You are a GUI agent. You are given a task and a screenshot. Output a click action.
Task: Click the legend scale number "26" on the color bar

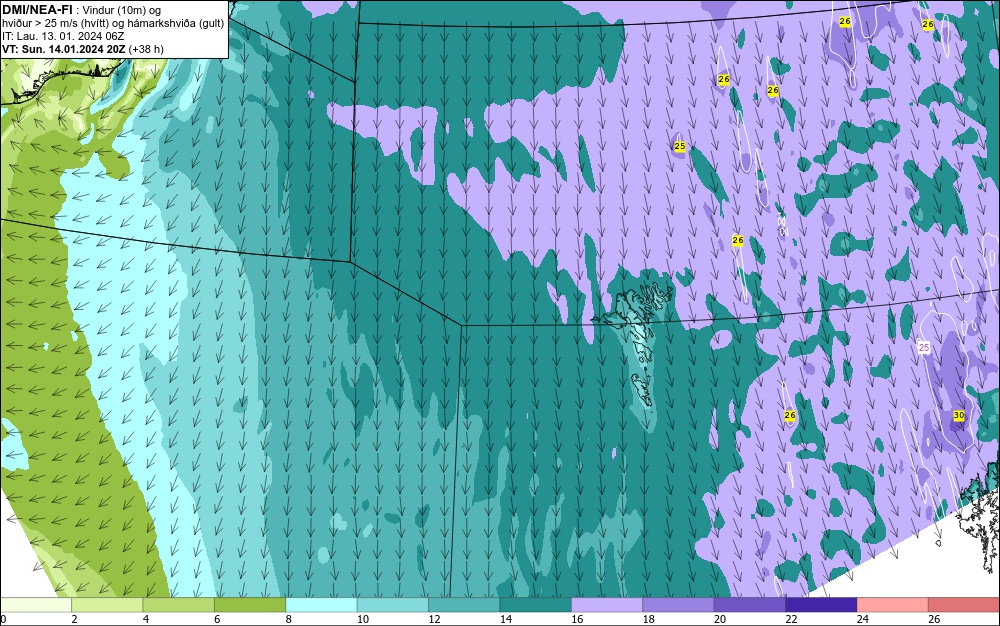[934, 619]
